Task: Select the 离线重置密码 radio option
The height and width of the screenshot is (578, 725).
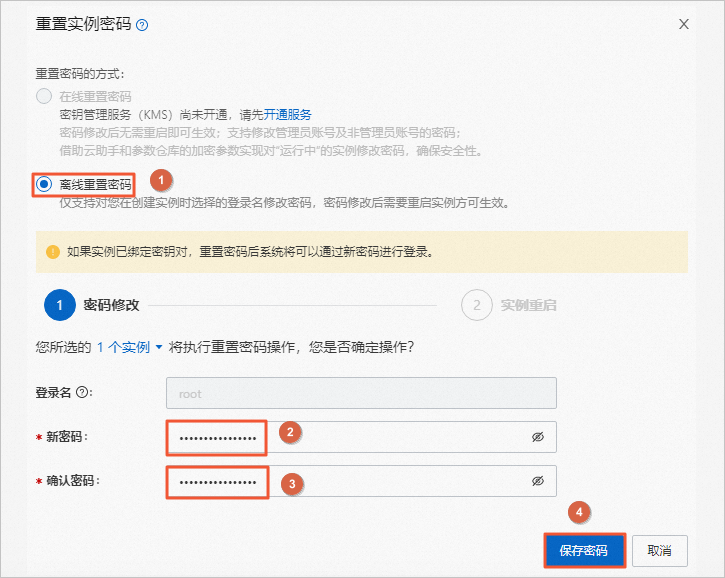Action: tap(44, 184)
